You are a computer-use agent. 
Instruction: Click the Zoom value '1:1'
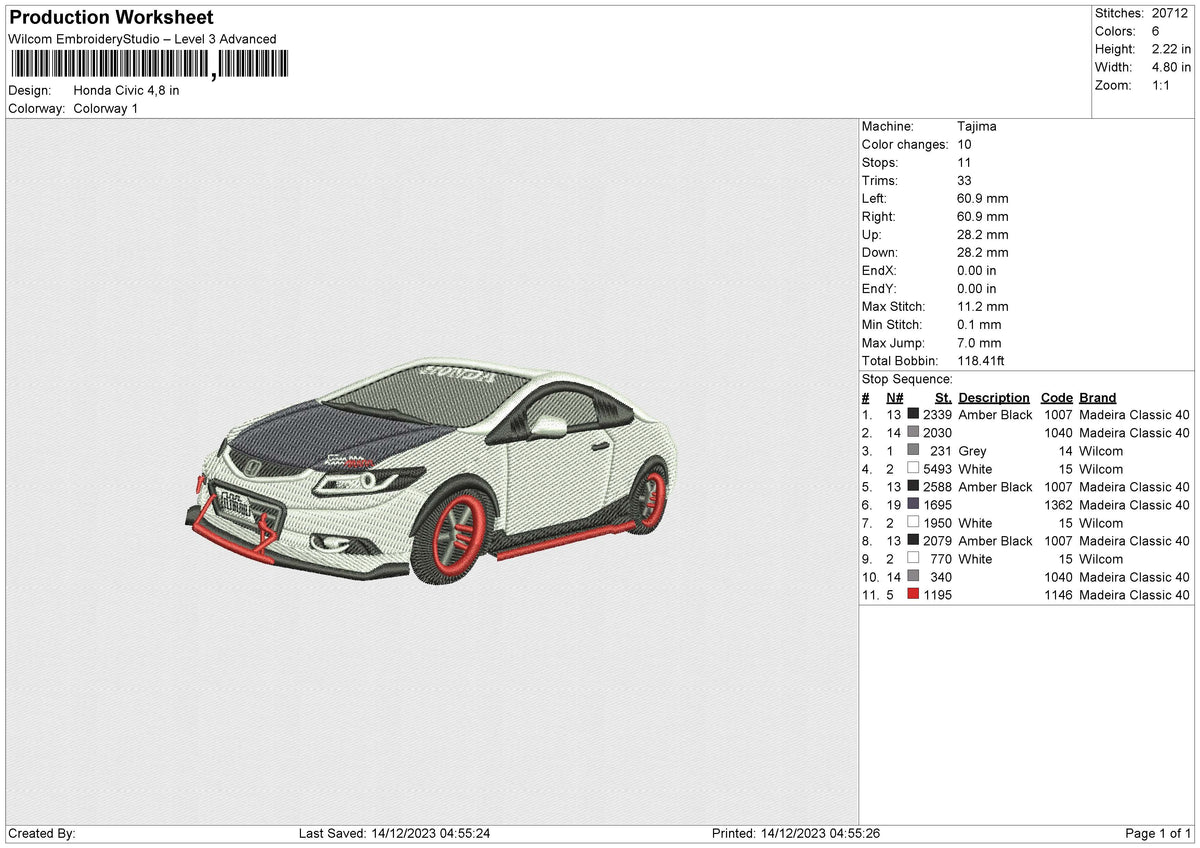[1162, 85]
